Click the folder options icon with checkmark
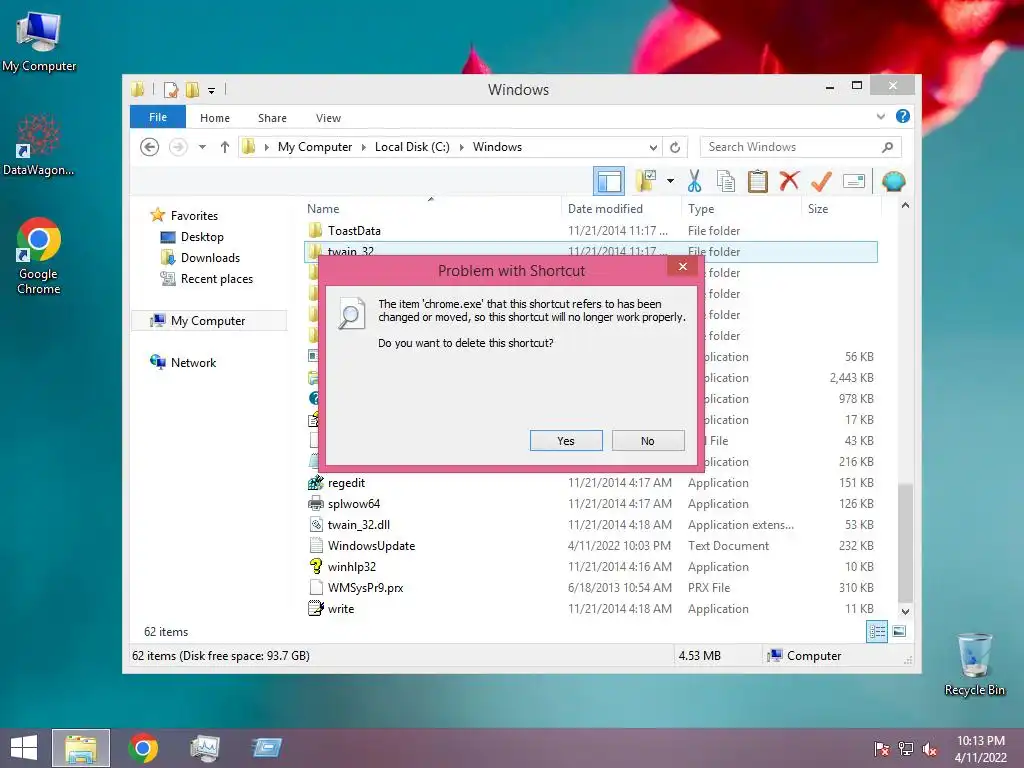This screenshot has height=768, width=1024. click(645, 181)
